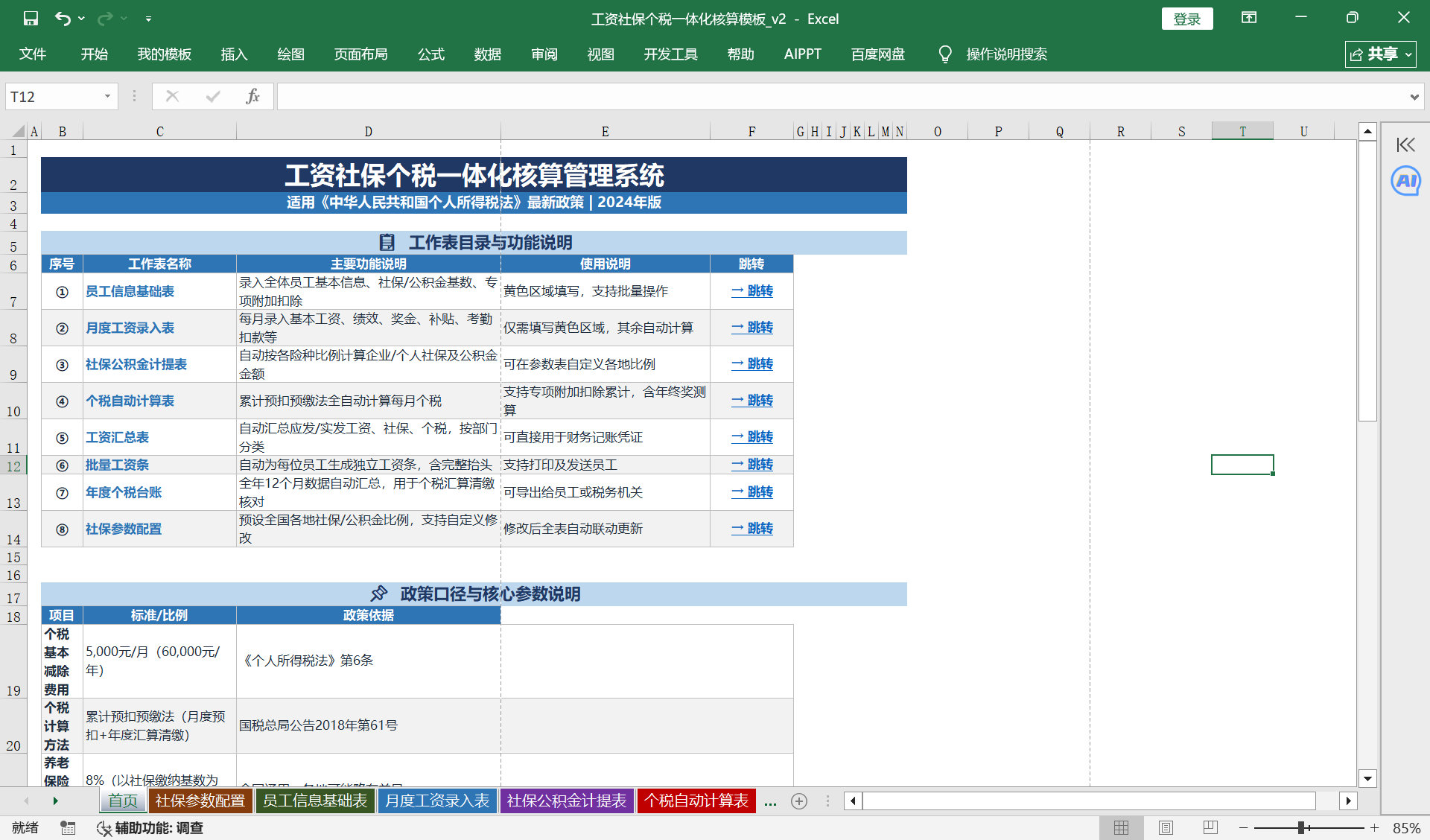The image size is (1430, 840).
Task: Click inside the formula bar input
Action: click(x=842, y=97)
